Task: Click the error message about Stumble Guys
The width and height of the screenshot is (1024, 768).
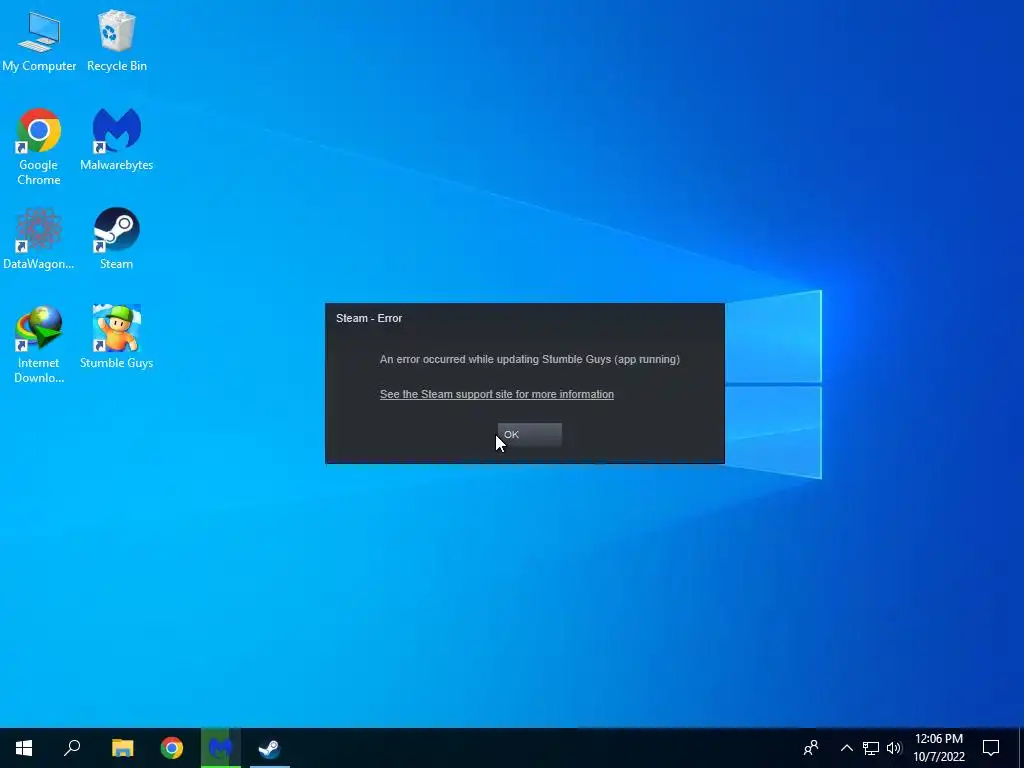Action: coord(530,359)
